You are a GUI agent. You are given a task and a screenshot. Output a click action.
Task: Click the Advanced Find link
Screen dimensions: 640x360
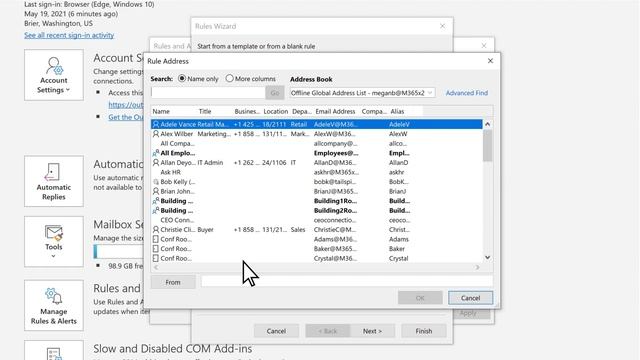click(467, 93)
